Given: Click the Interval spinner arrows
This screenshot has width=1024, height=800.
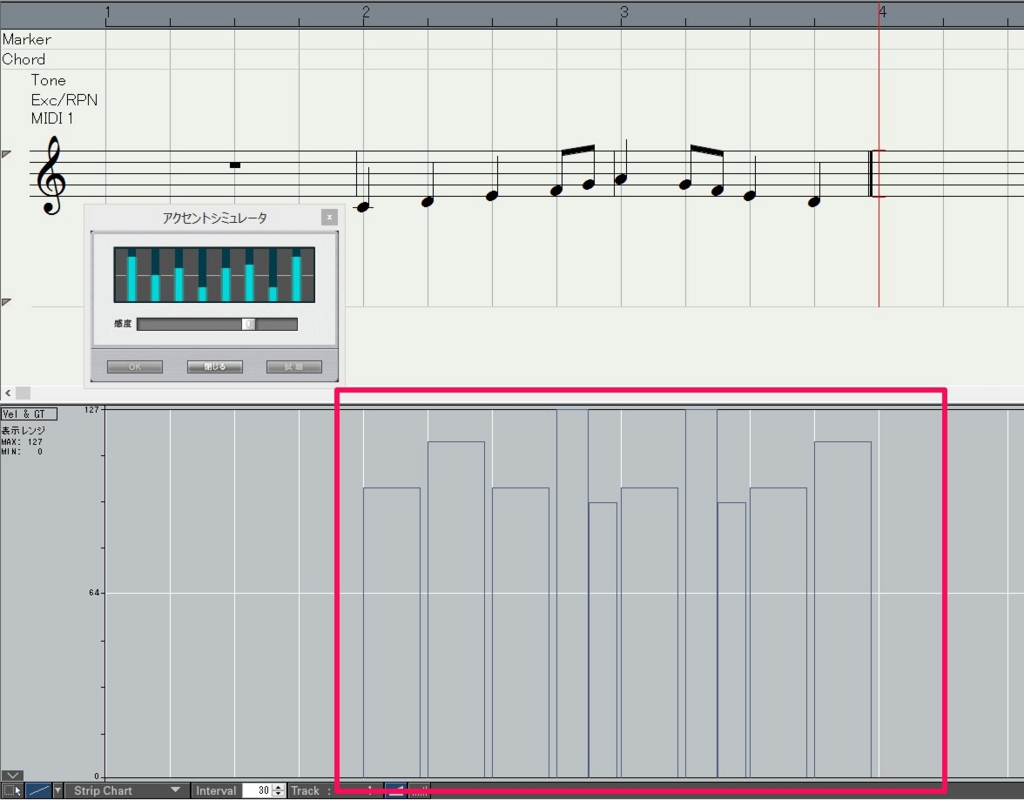Looking at the screenshot, I should pyautogui.click(x=279, y=790).
